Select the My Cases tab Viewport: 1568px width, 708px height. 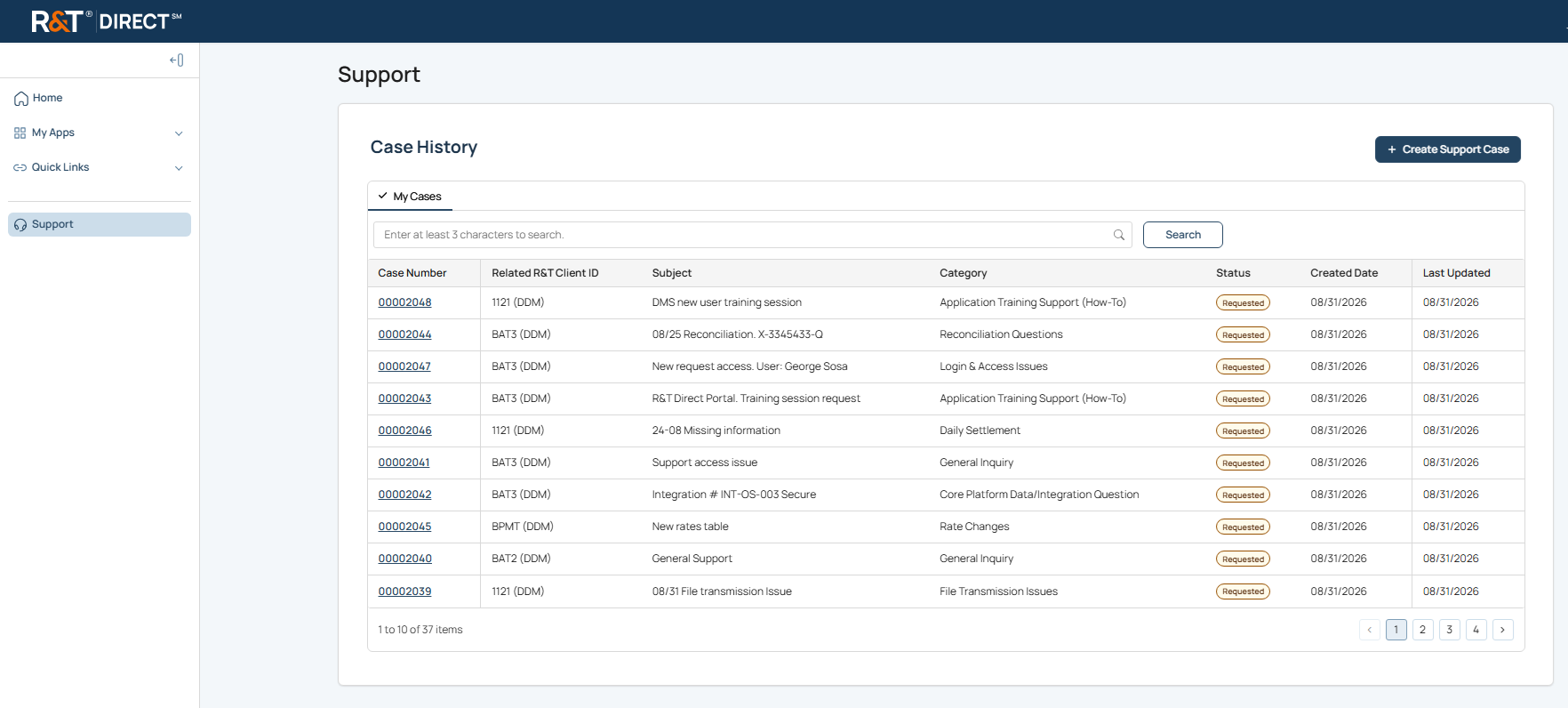pyautogui.click(x=410, y=197)
